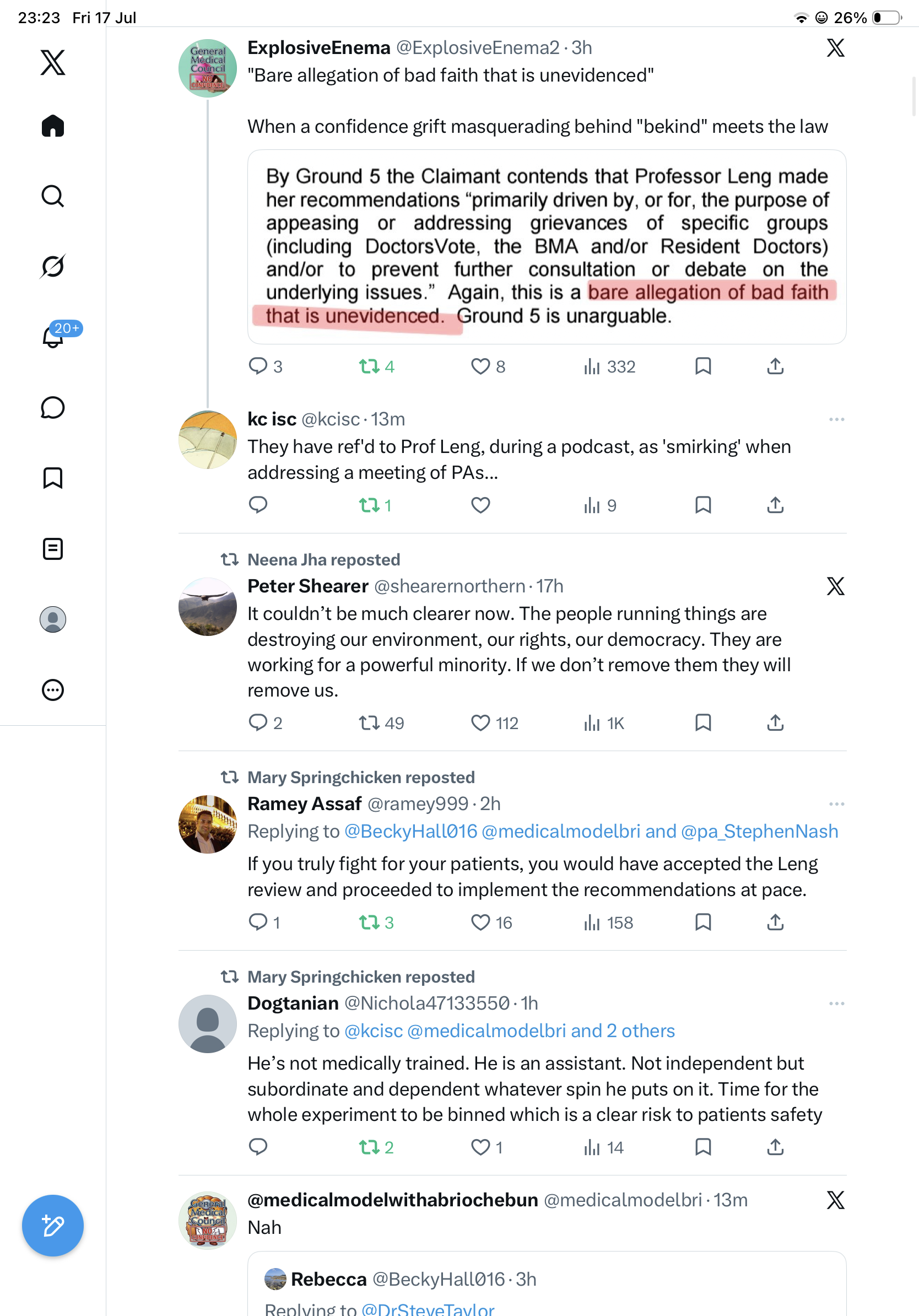
Task: Open Search from the sidebar
Action: pos(53,196)
